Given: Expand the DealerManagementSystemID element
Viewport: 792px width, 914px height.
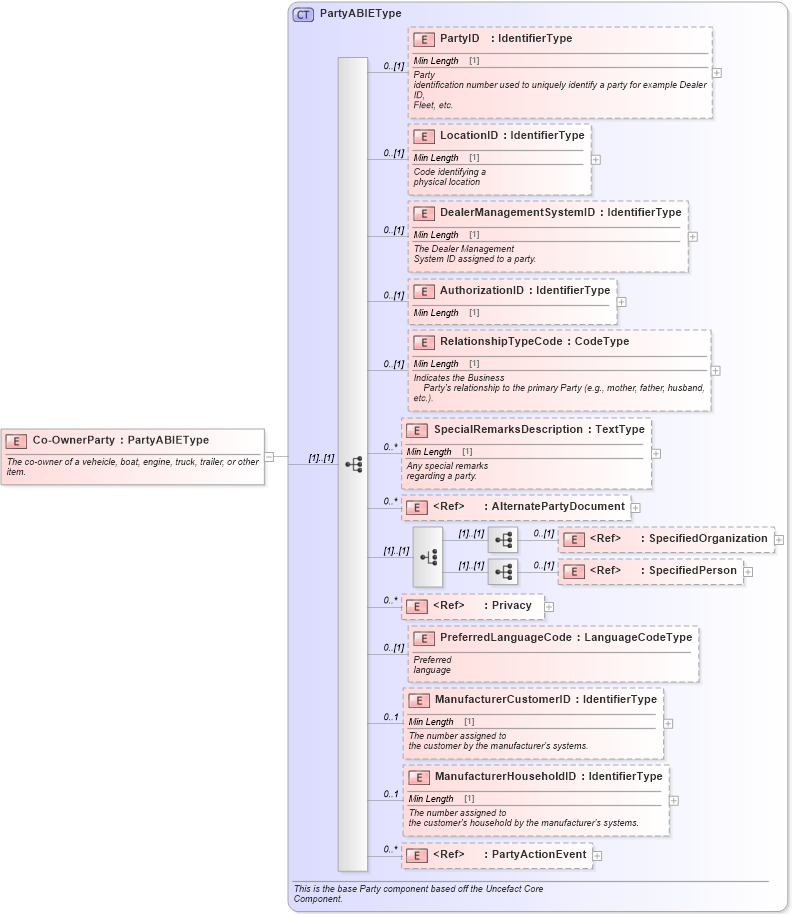Looking at the screenshot, I should [692, 237].
